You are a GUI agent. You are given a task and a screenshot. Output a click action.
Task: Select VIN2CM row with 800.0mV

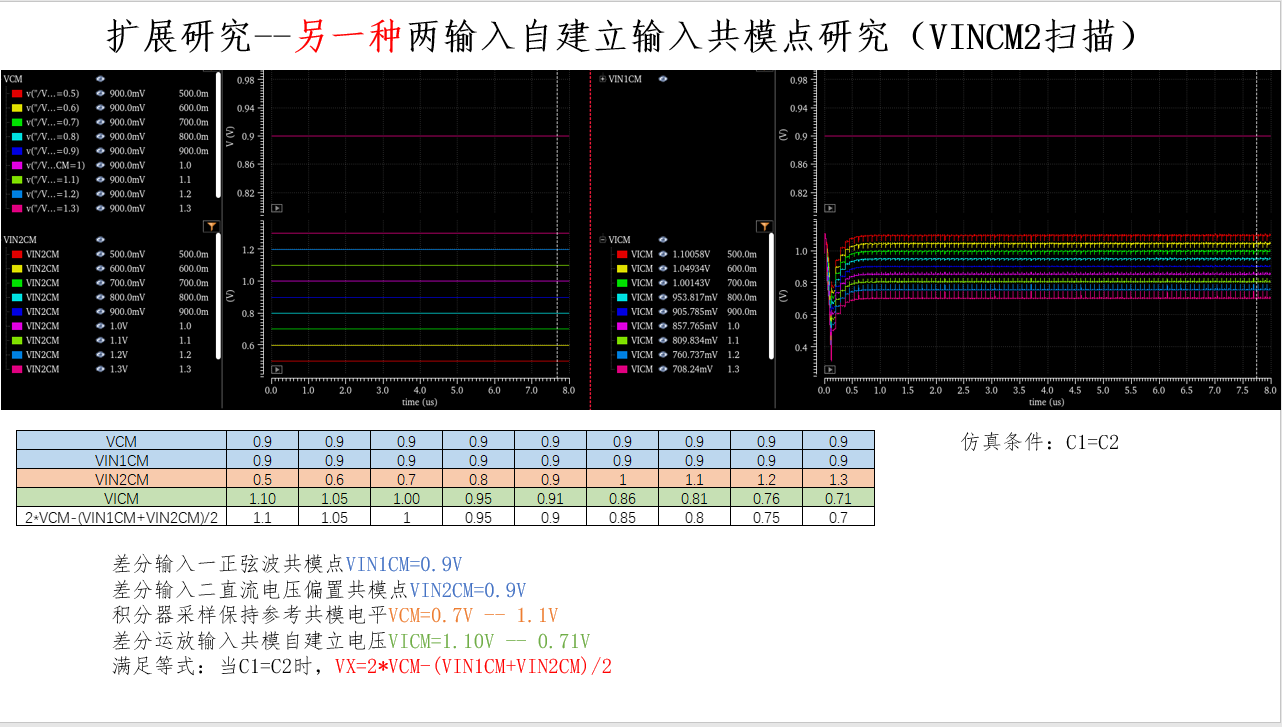pyautogui.click(x=110, y=297)
